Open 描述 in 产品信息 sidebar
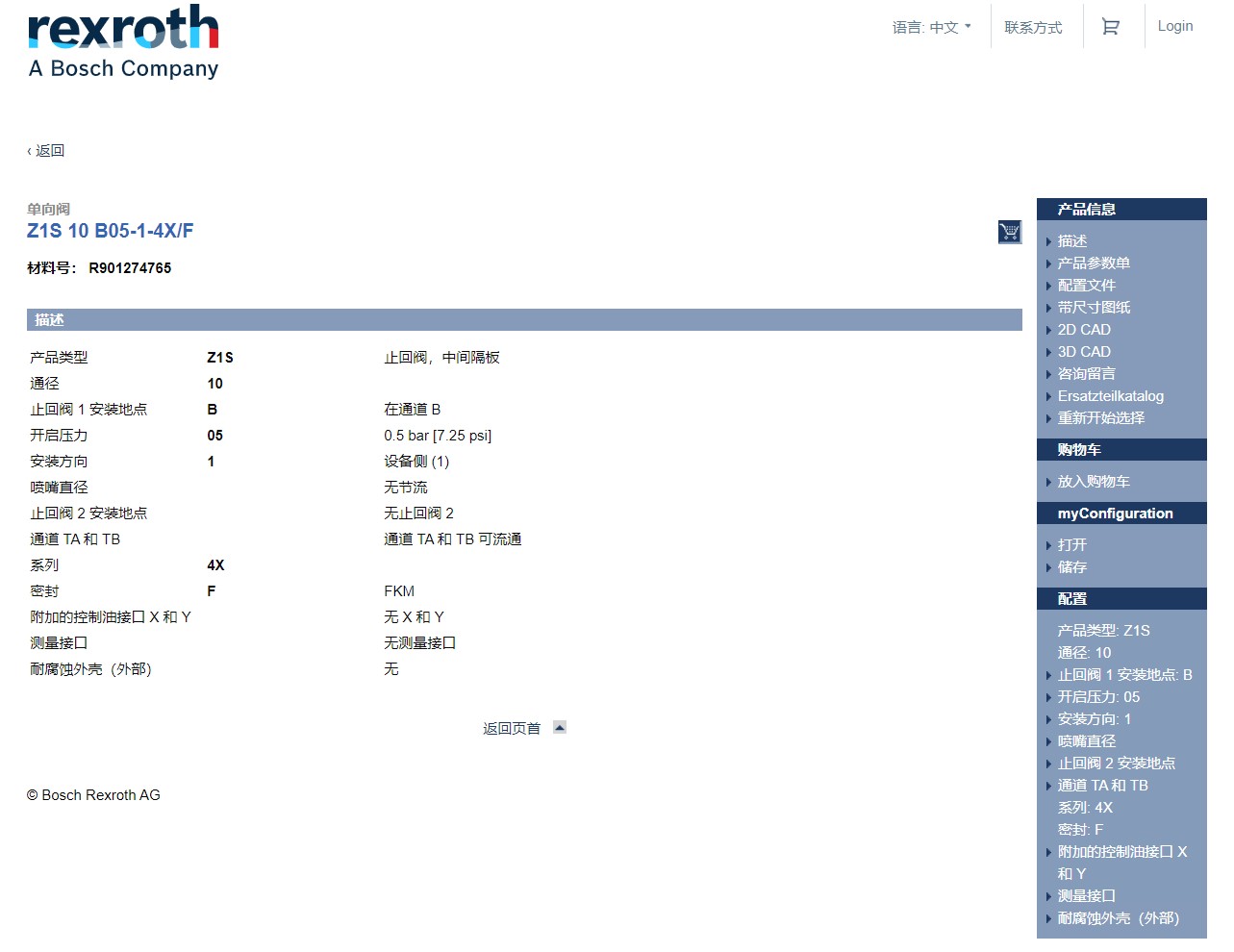Screen dimensions: 1234x952 (1072, 240)
